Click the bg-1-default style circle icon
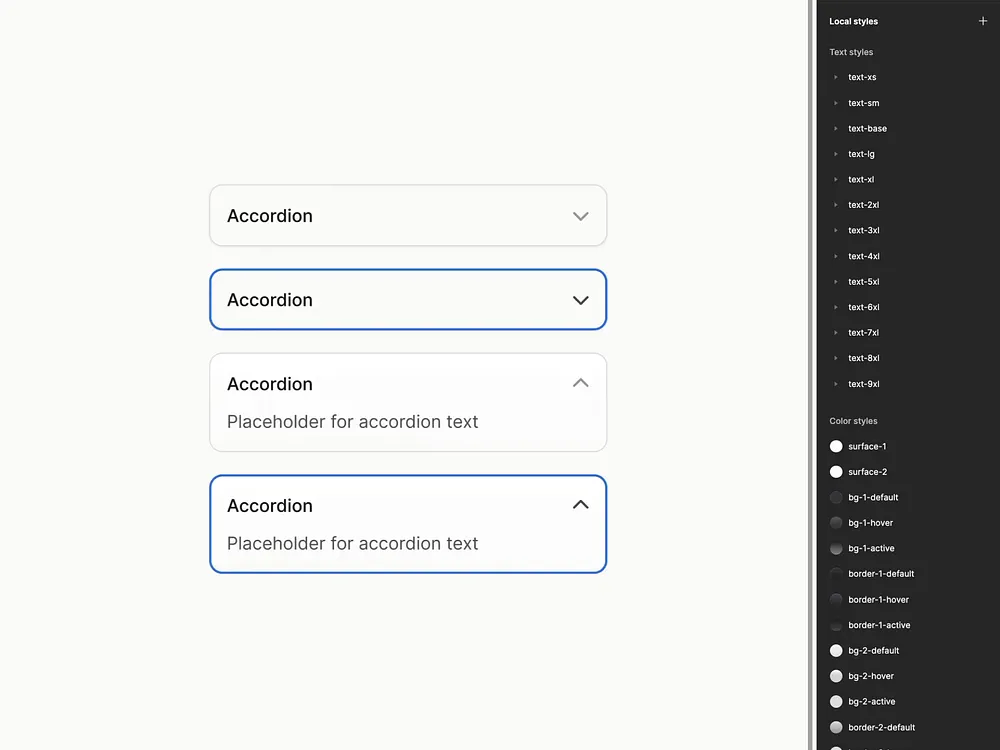The image size is (1000, 750). tap(836, 497)
